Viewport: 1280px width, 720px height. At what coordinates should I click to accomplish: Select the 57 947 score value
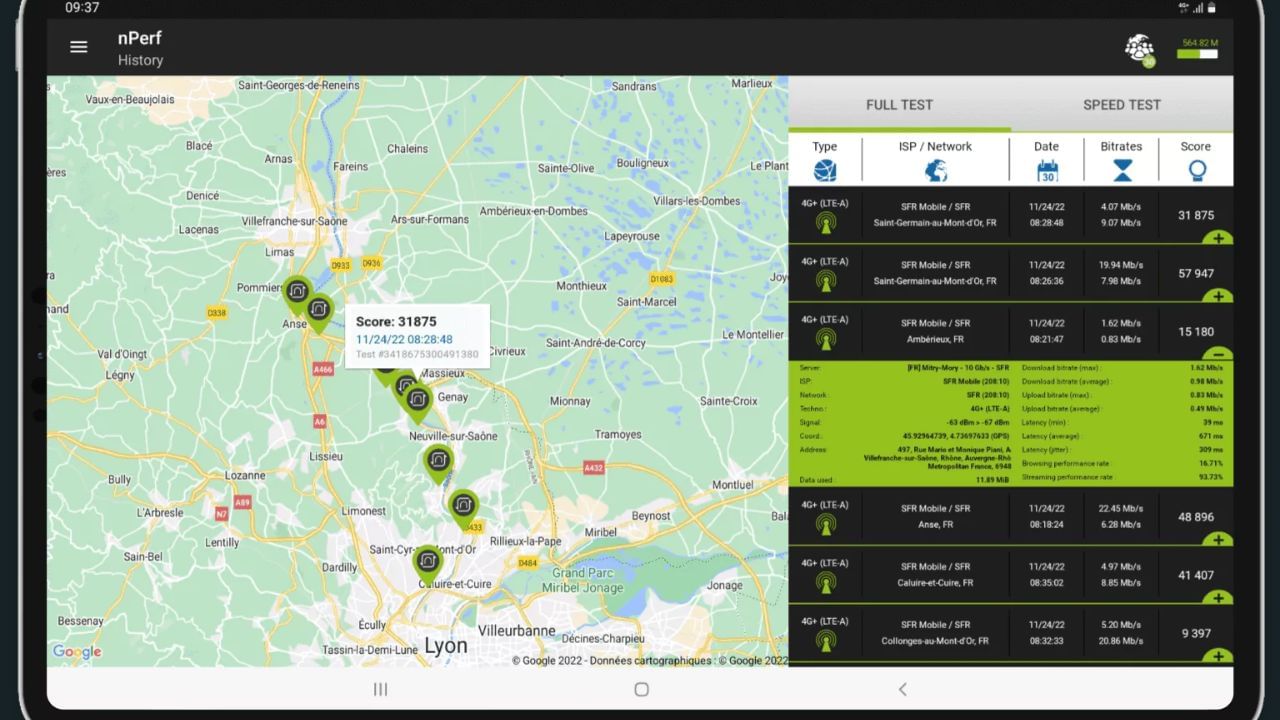pos(1196,273)
